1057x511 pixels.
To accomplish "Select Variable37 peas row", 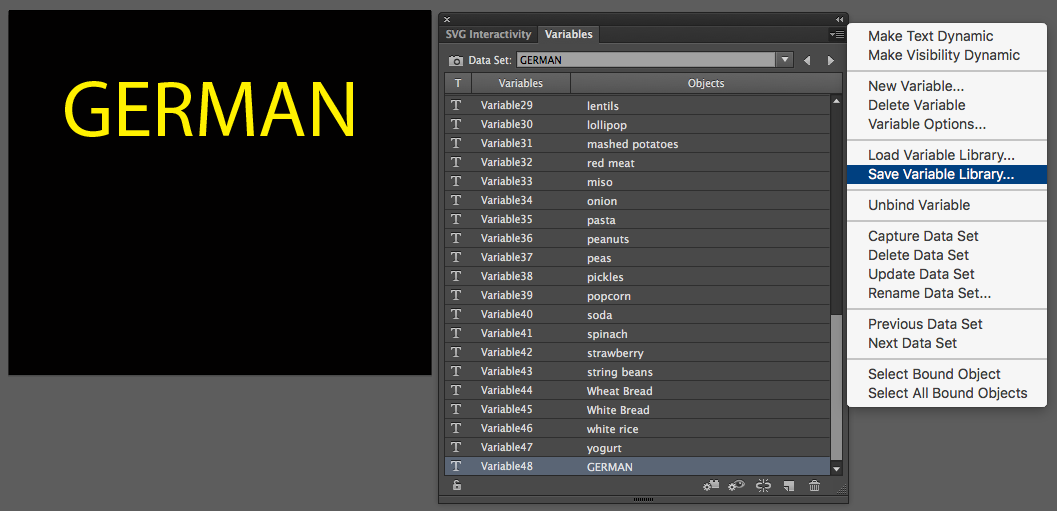I will (637, 258).
